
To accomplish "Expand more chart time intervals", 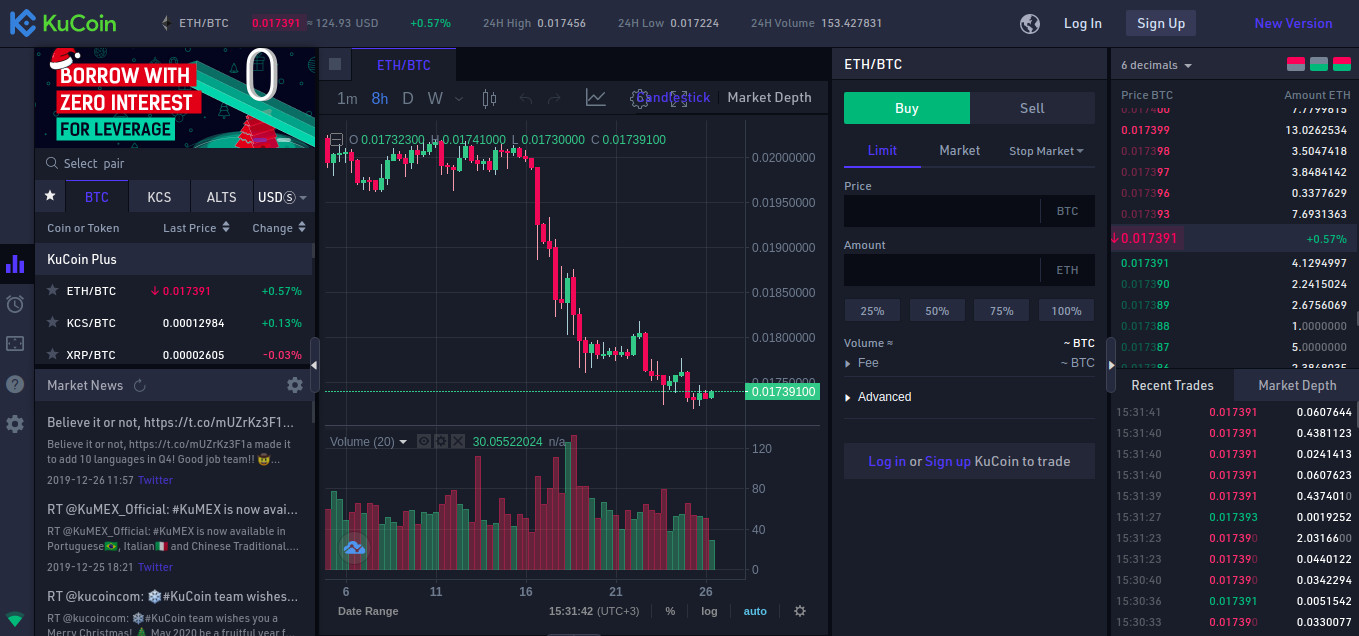I will pyautogui.click(x=459, y=98).
